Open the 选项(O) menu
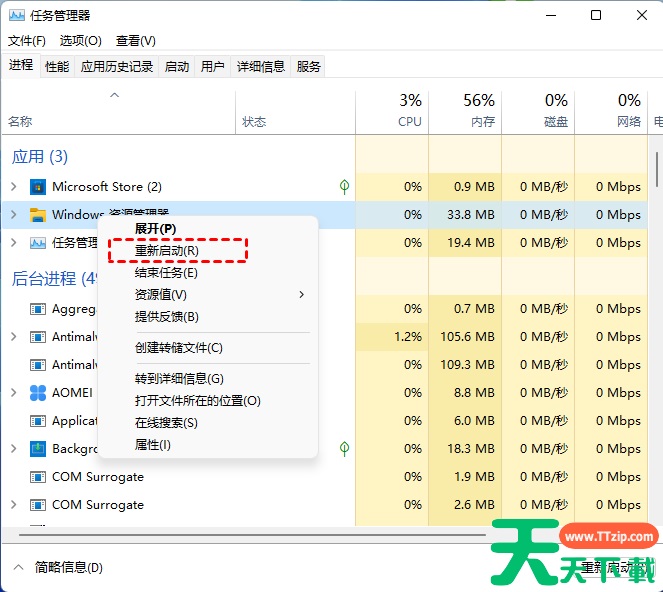Image resolution: width=663 pixels, height=592 pixels. tap(81, 41)
